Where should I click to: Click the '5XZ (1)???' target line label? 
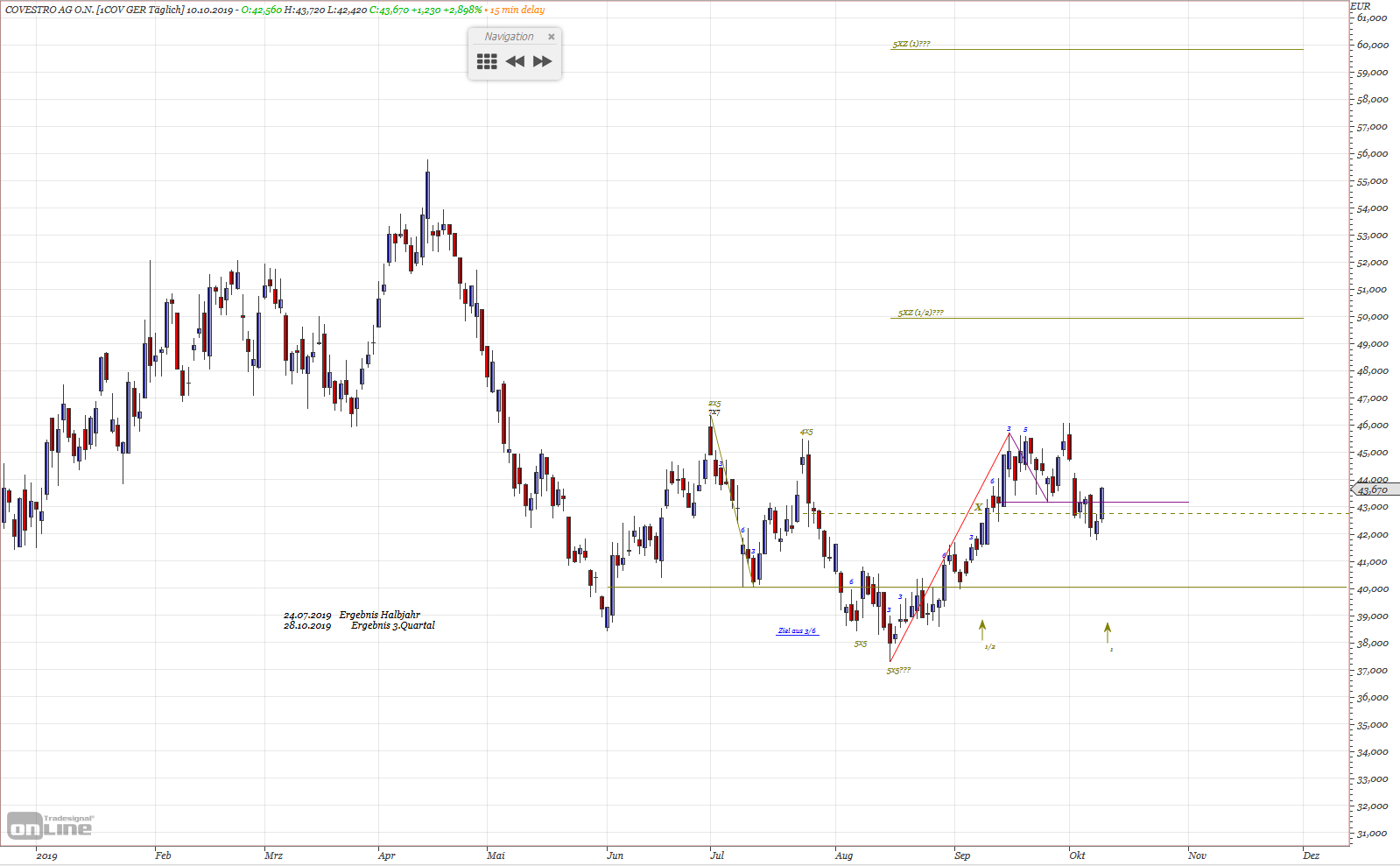(x=911, y=44)
